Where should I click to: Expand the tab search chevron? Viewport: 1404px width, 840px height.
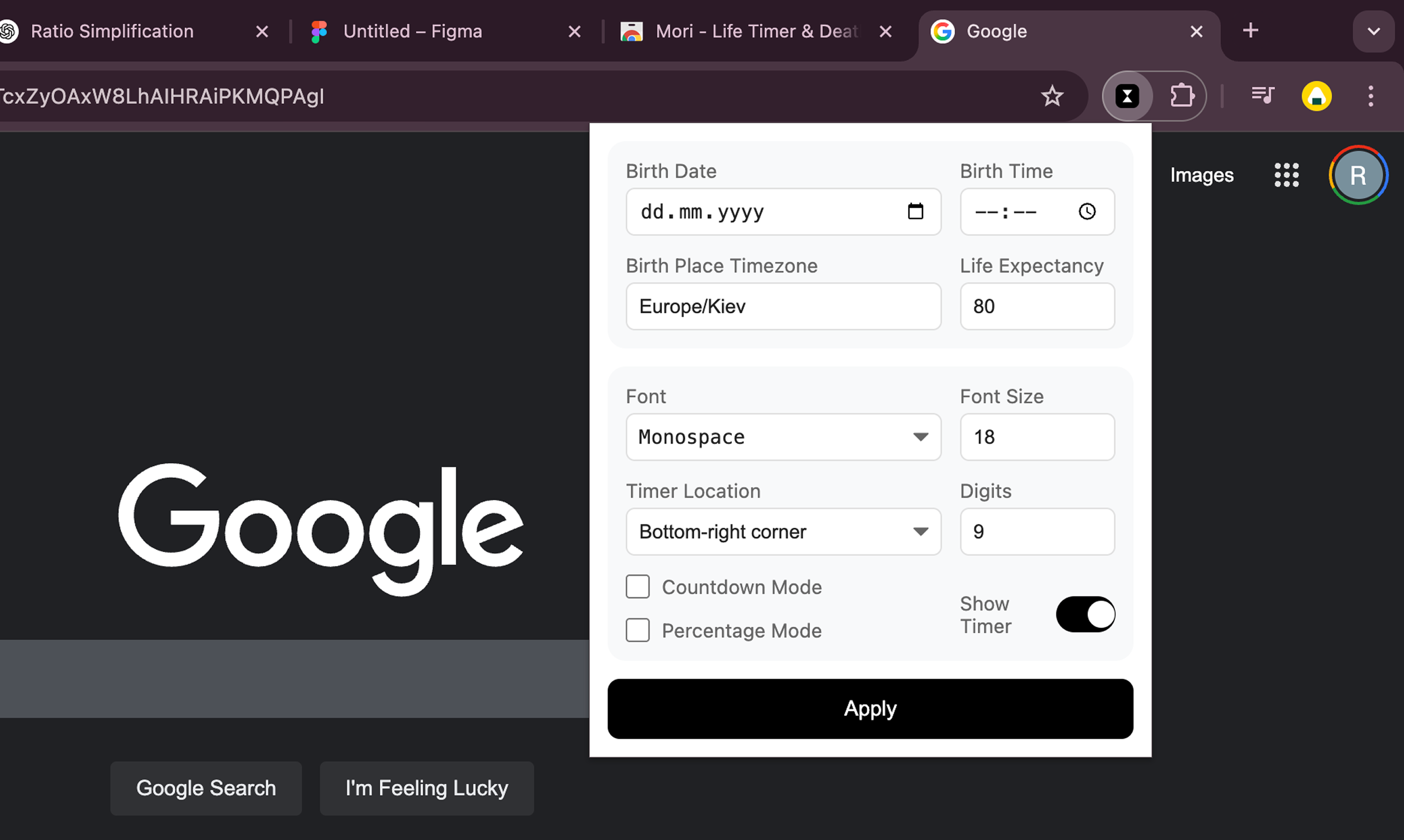click(1374, 31)
